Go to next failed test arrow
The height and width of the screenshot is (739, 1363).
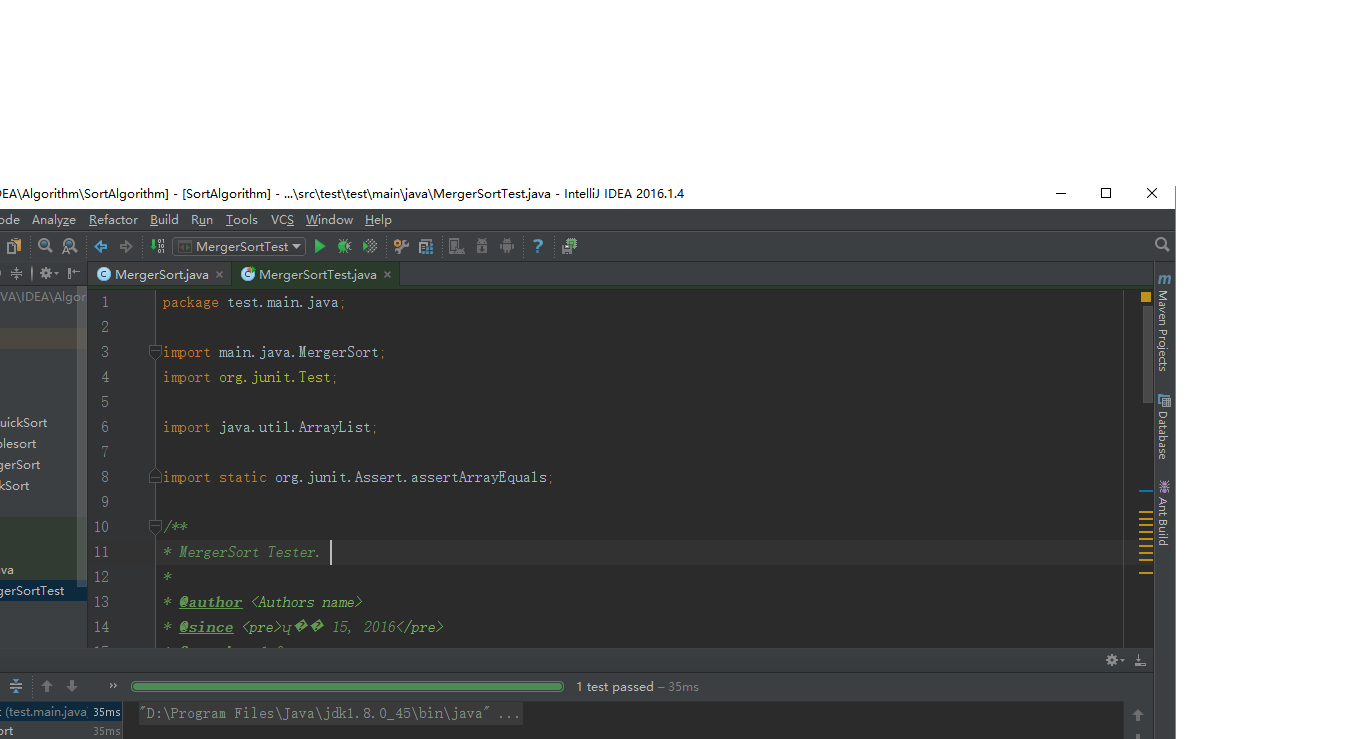pyautogui.click(x=72, y=686)
